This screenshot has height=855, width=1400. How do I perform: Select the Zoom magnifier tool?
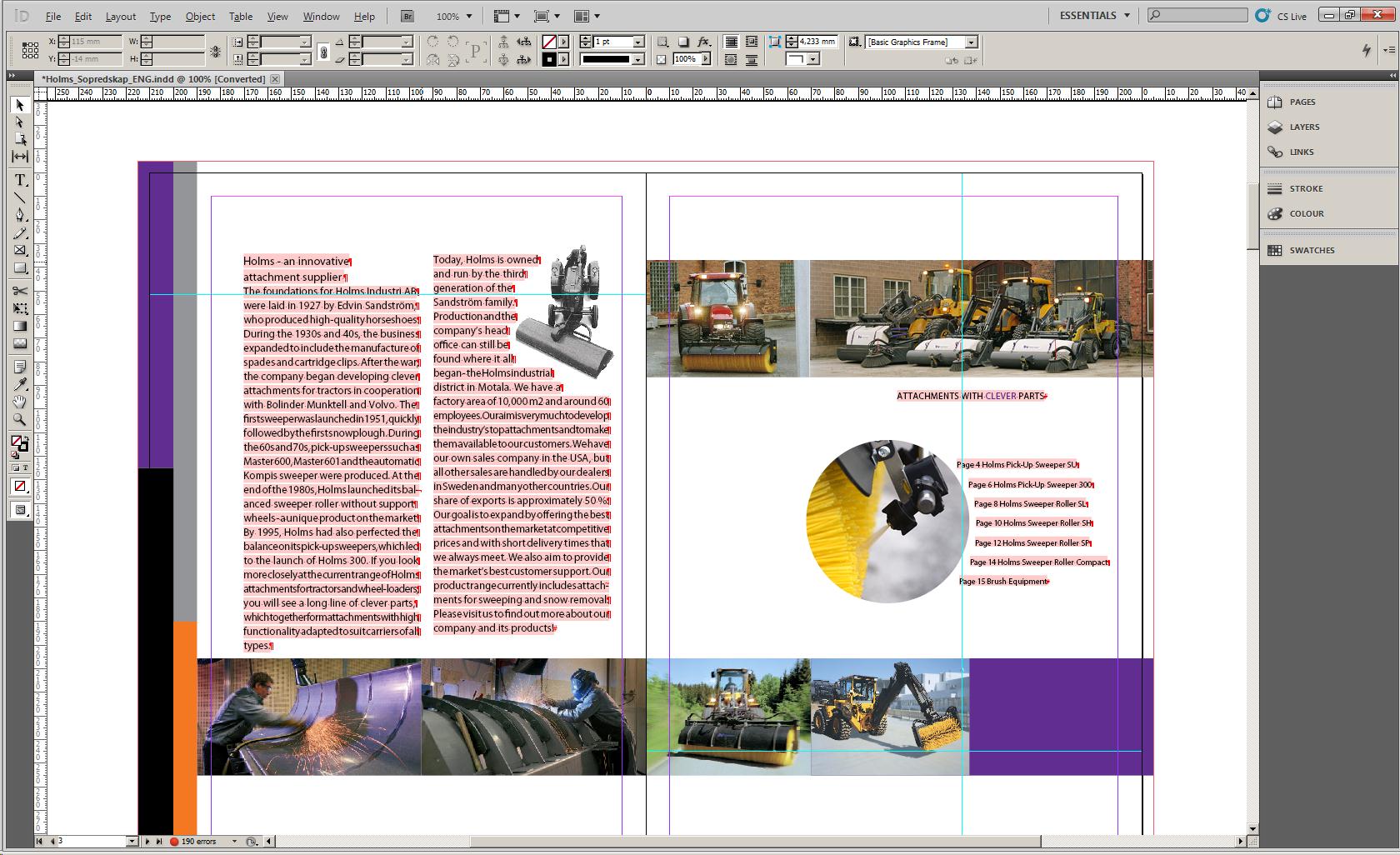20,419
